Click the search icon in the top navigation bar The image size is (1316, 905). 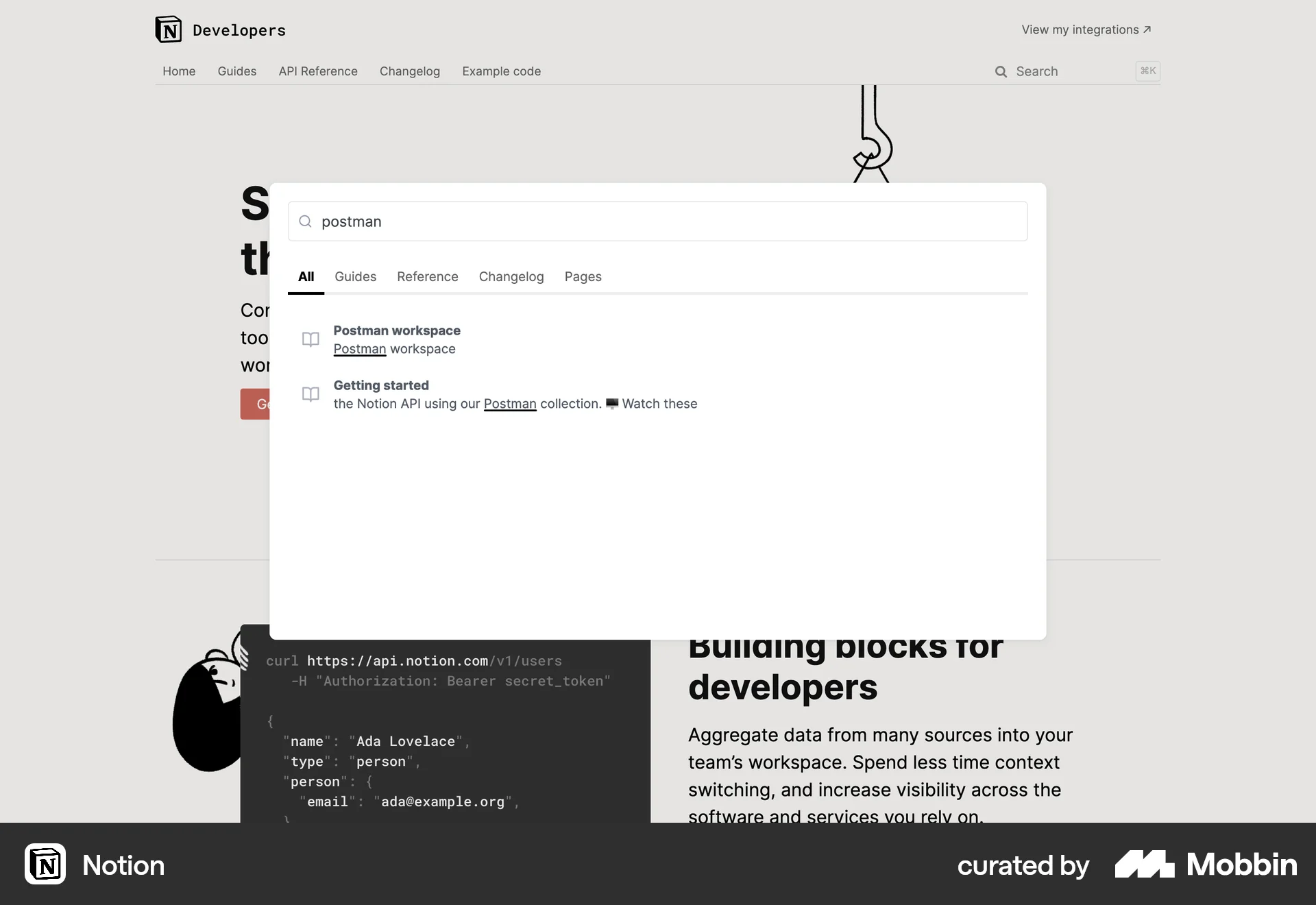pos(1001,71)
